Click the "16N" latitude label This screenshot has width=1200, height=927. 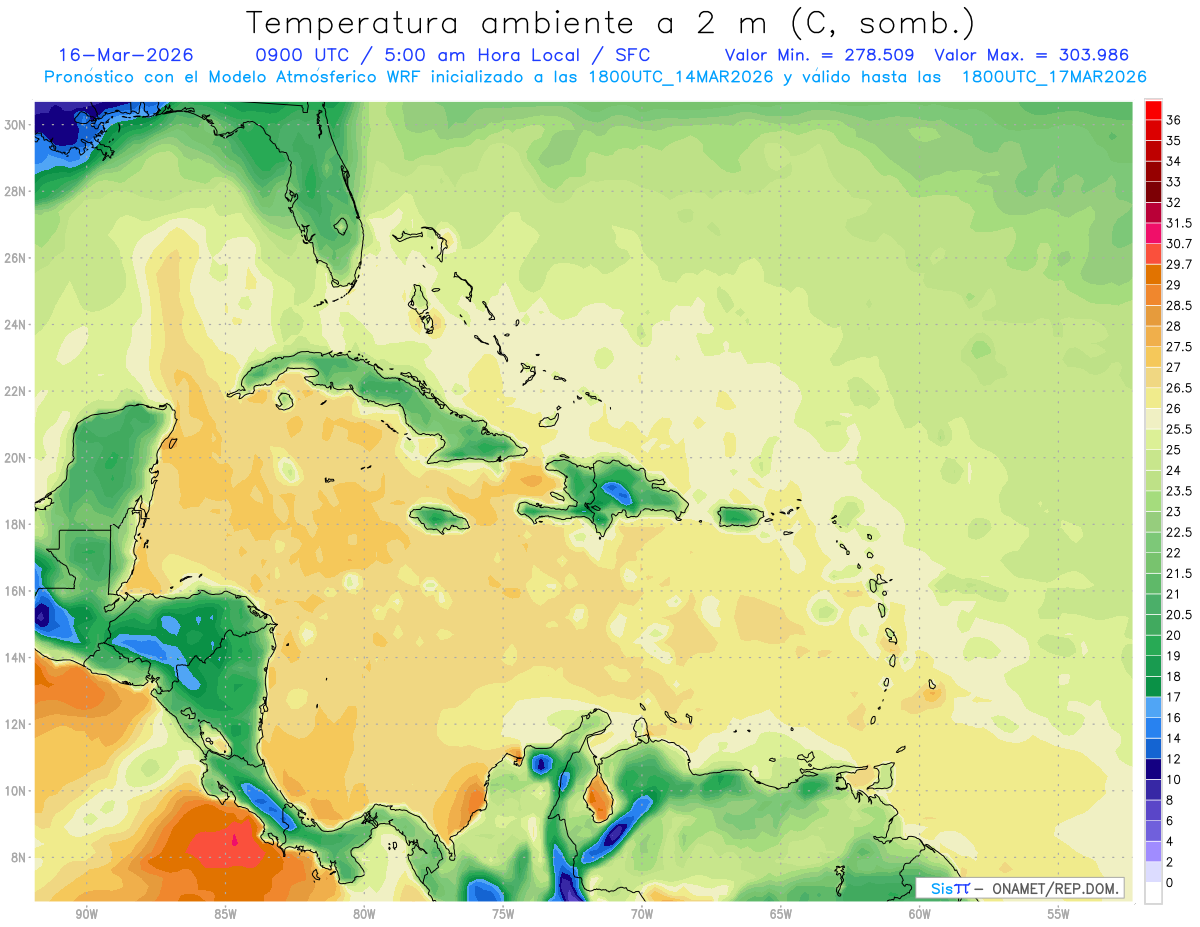pos(15,591)
